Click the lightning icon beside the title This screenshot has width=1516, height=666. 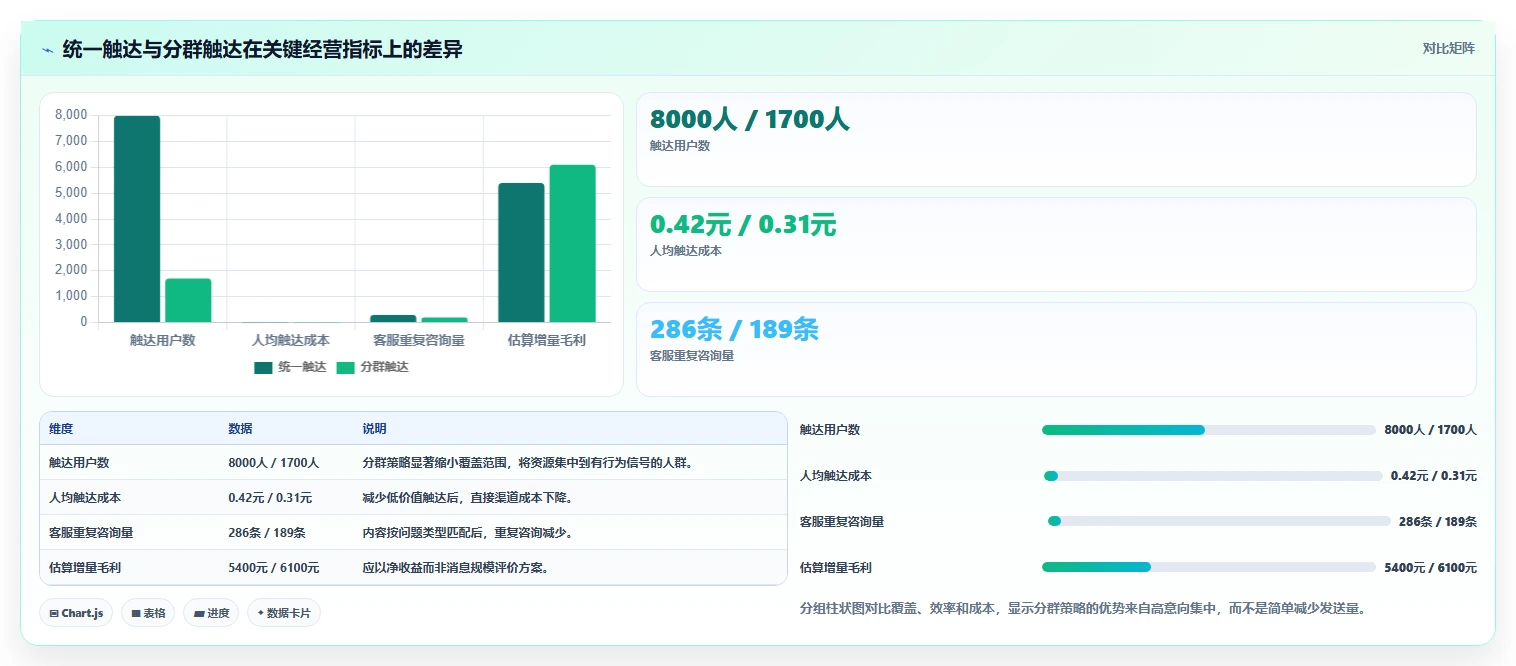point(47,50)
